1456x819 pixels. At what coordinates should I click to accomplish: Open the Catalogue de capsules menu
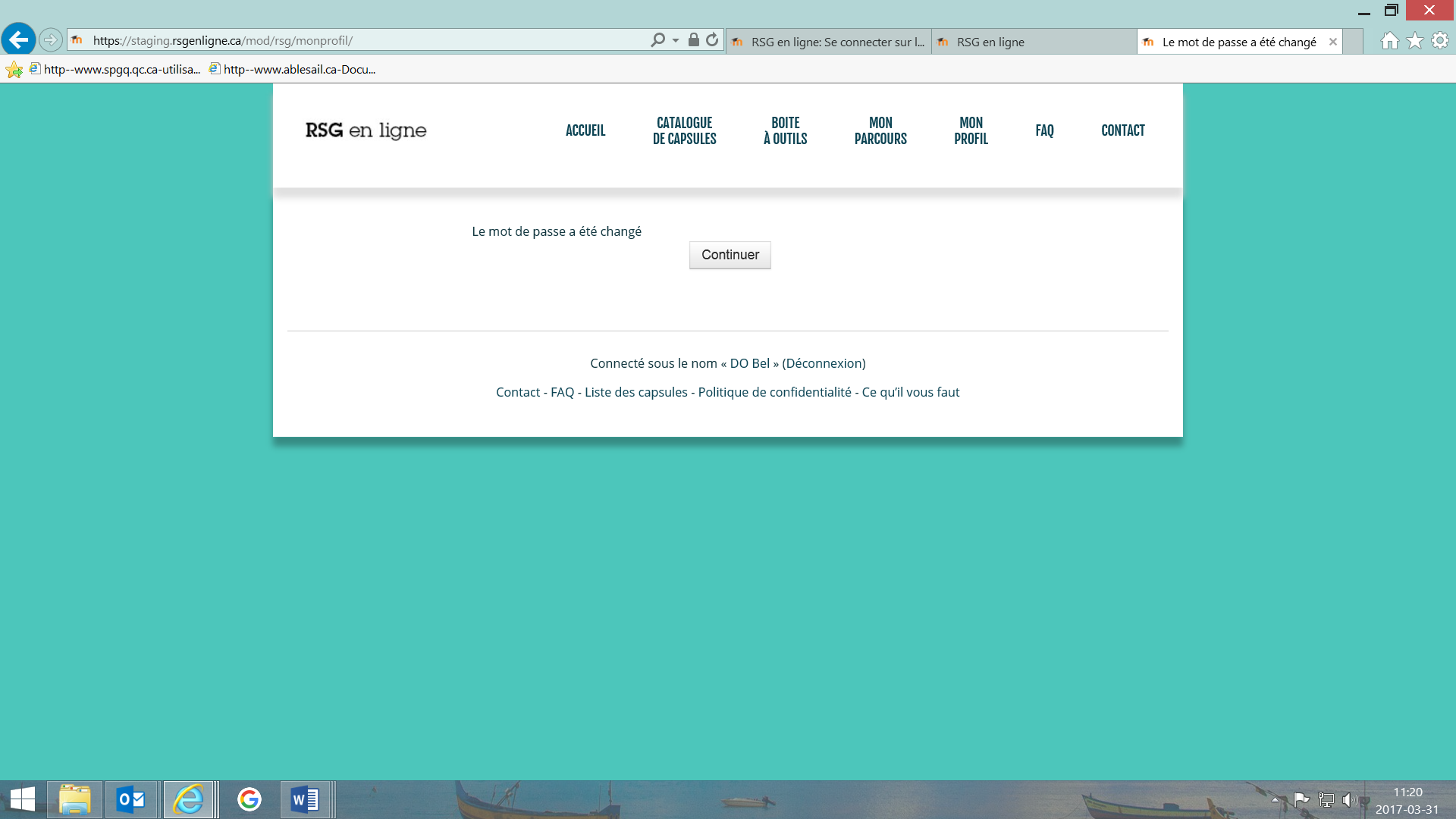684,130
